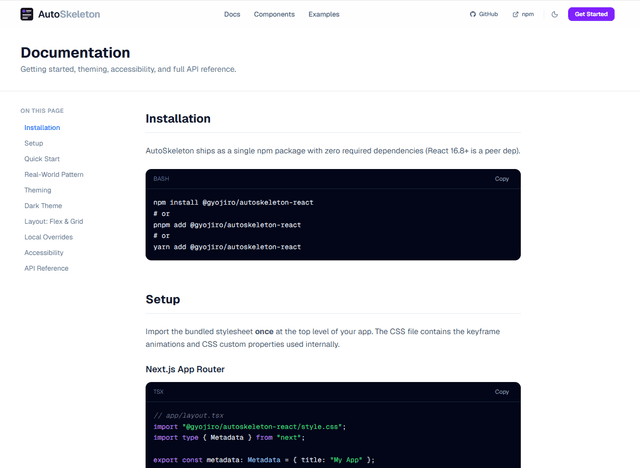The height and width of the screenshot is (468, 640).
Task: Jump to API Reference in sidebar
Action: click(x=46, y=268)
